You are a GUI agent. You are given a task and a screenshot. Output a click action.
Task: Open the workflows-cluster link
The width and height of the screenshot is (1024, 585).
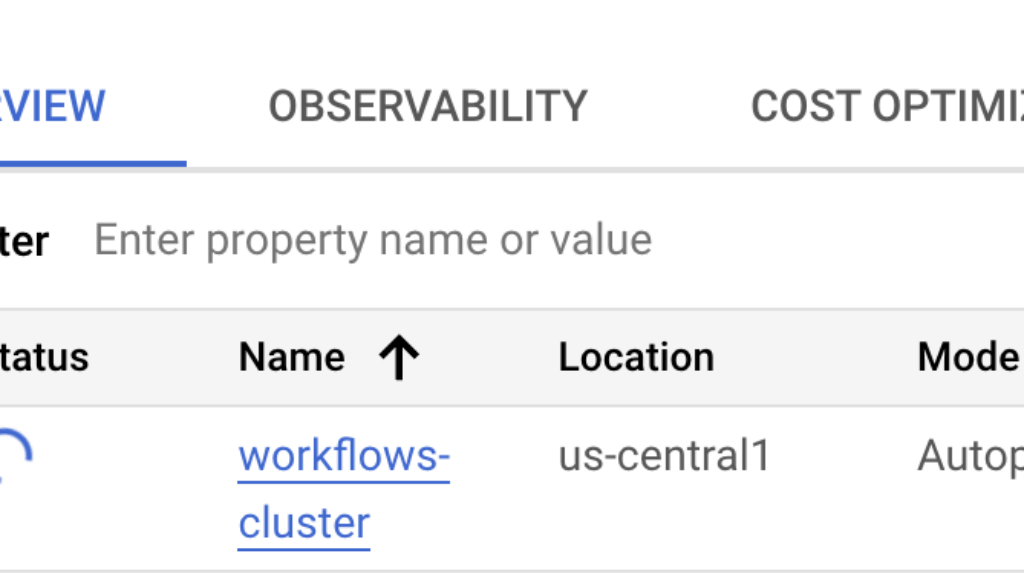tap(343, 457)
